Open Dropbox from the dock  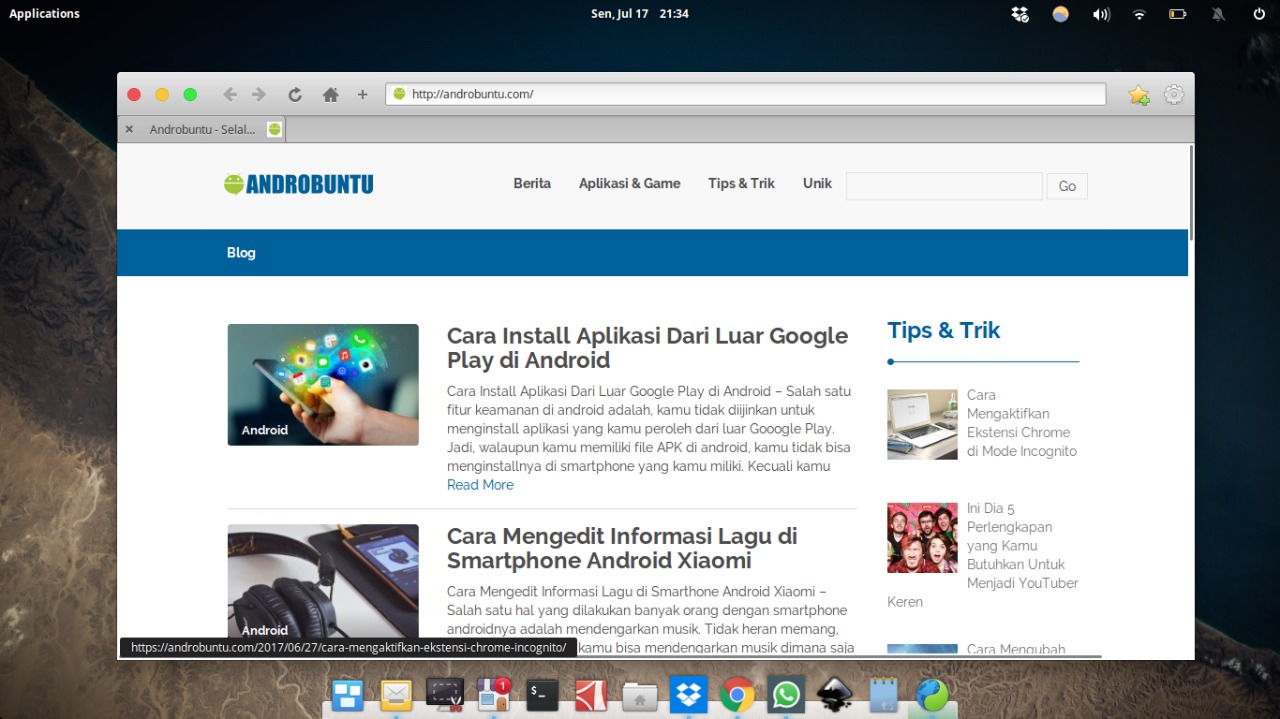pyautogui.click(x=688, y=693)
